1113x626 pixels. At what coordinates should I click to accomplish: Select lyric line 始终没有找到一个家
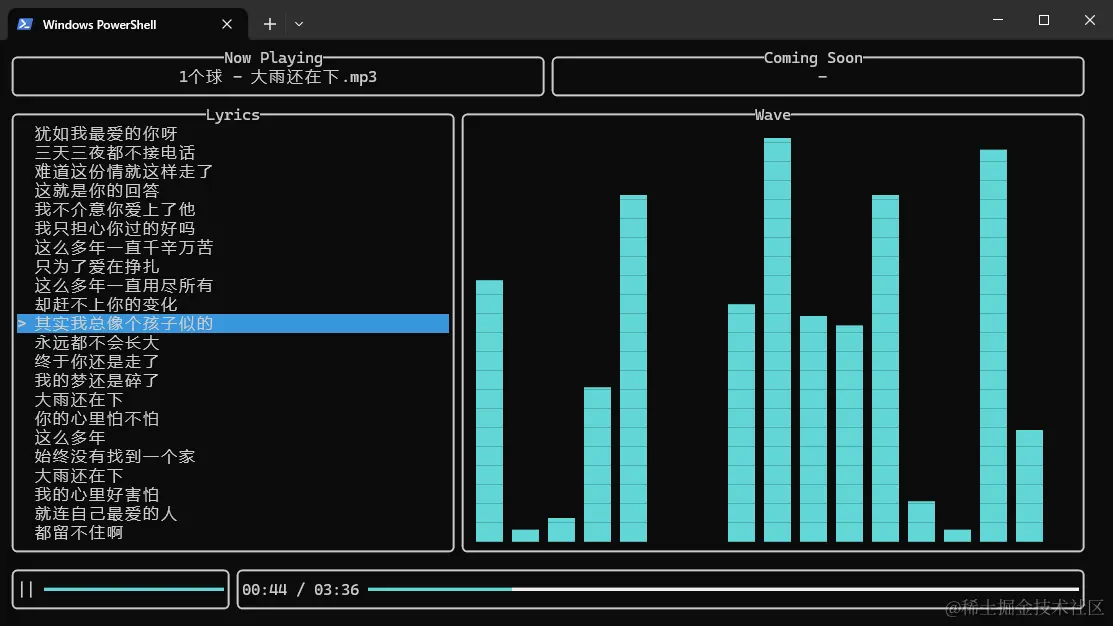point(114,456)
